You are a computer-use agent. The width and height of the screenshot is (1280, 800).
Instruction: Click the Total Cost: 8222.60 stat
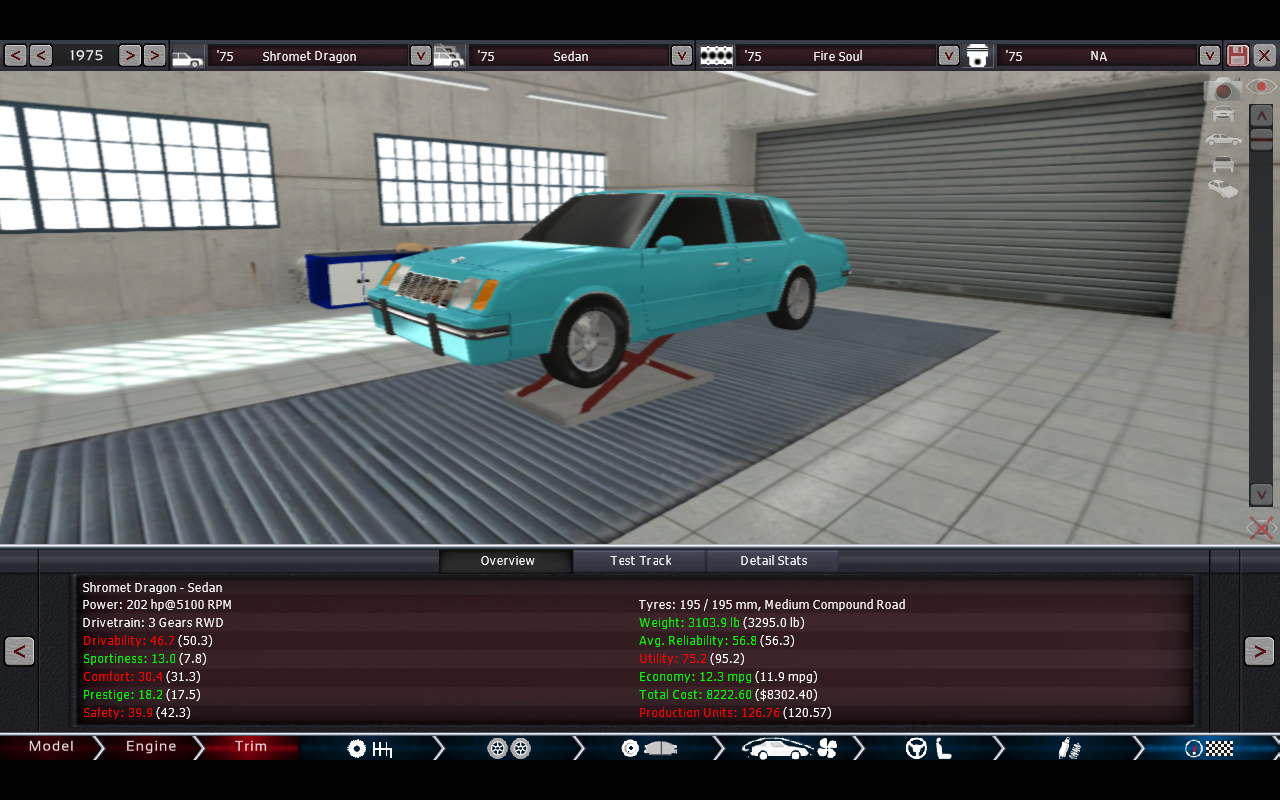pos(695,695)
